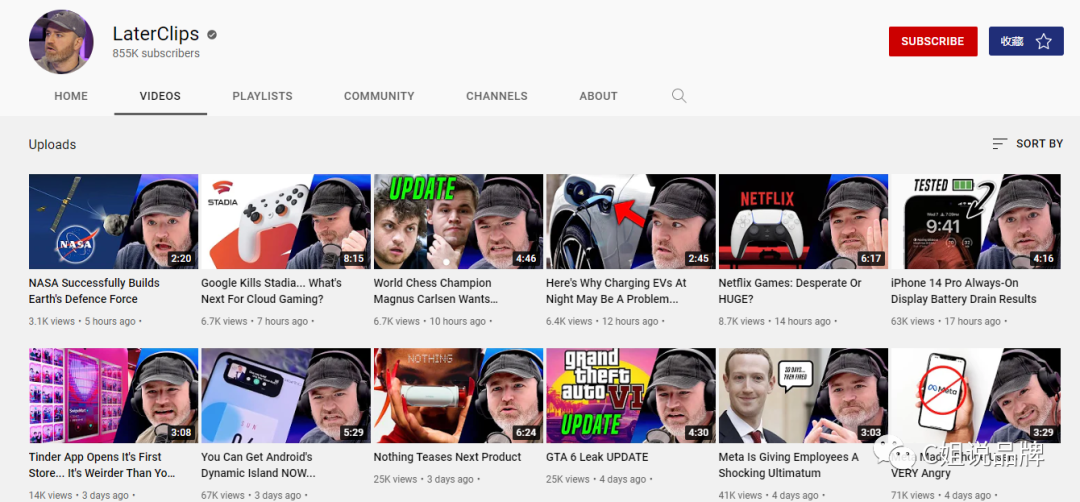Open the iPhone 14 Pro TESTED thumbnail
The image size is (1080, 502).
pos(975,221)
